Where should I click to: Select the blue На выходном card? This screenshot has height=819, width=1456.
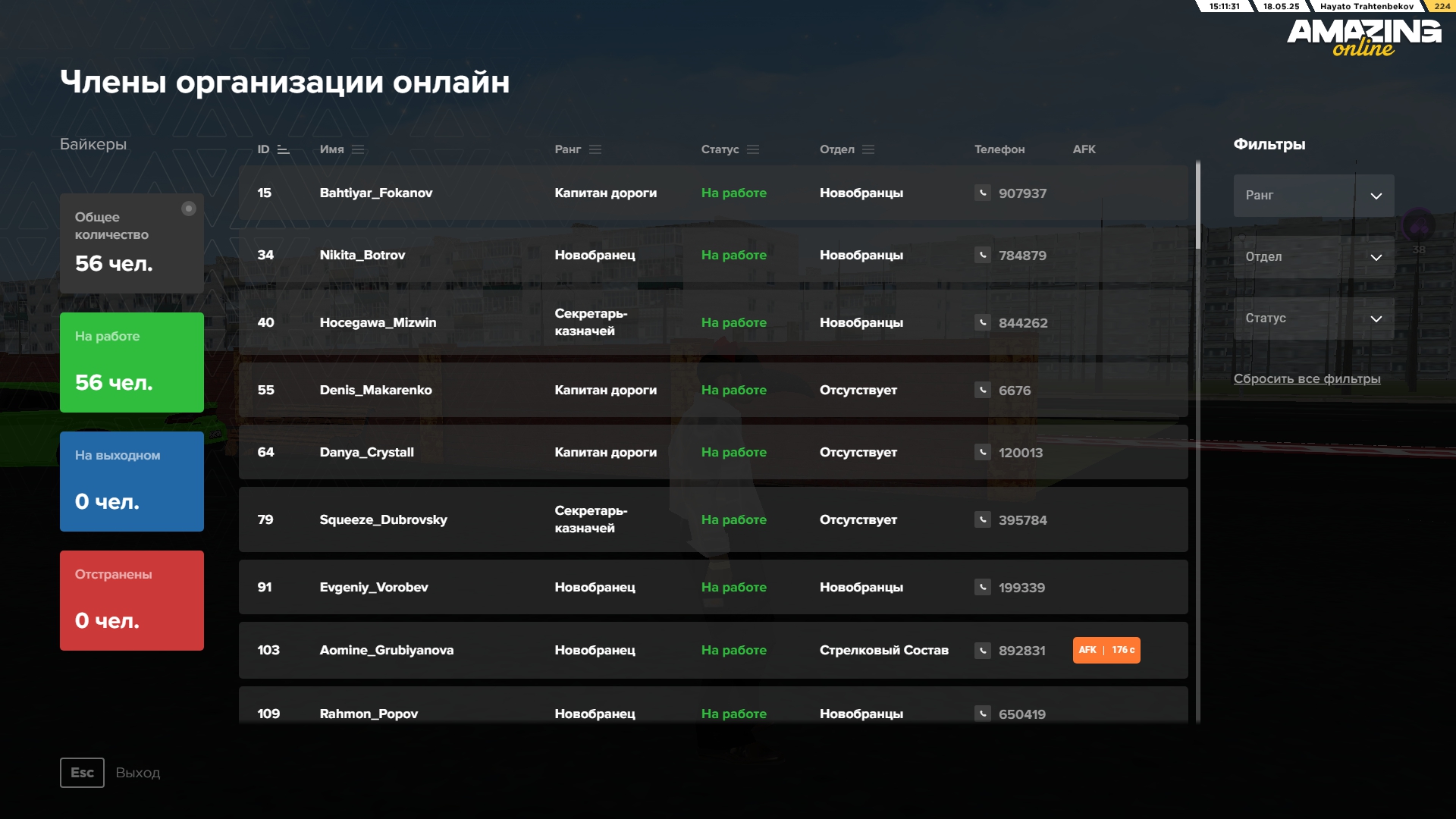coord(132,482)
